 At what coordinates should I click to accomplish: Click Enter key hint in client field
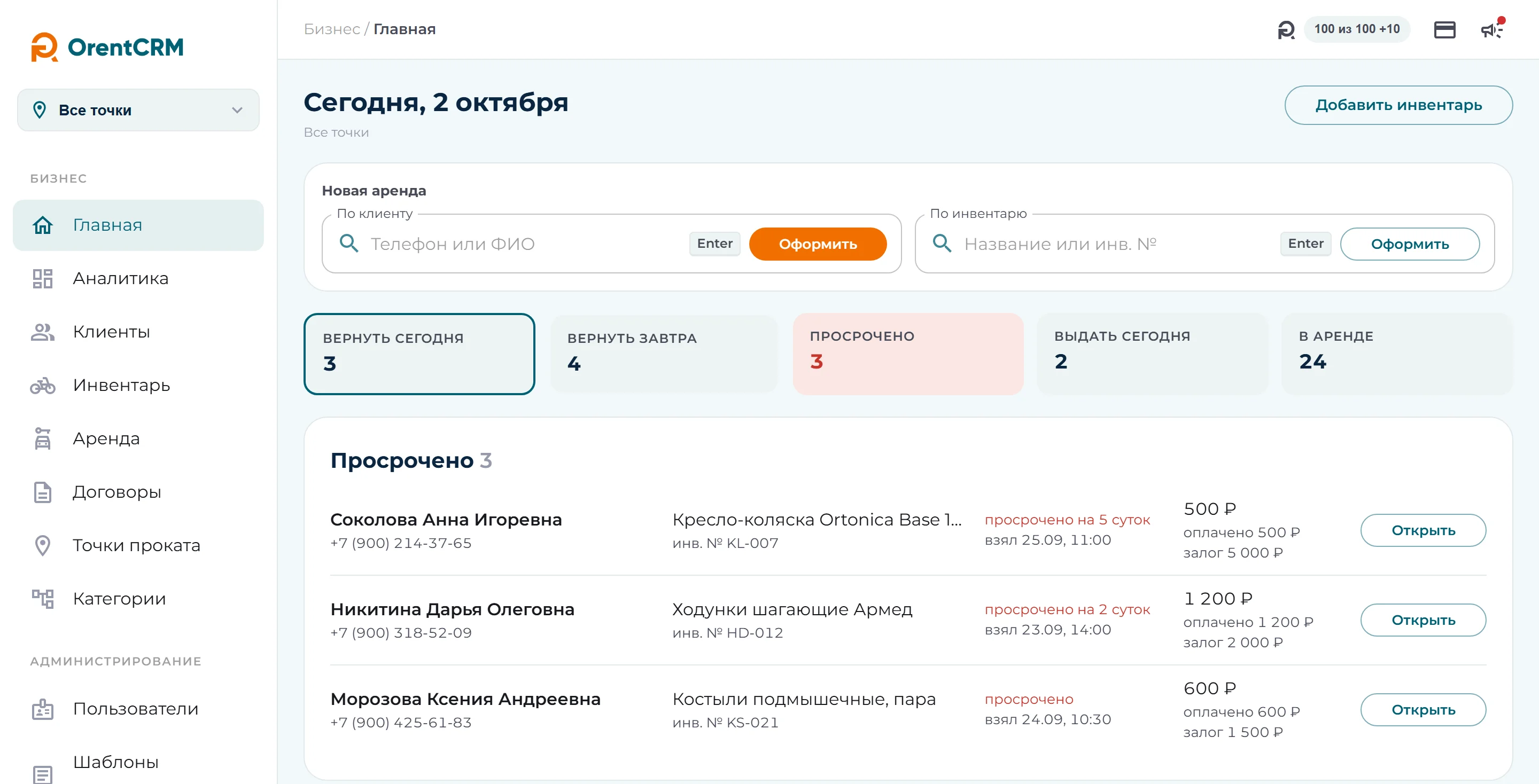click(x=714, y=244)
